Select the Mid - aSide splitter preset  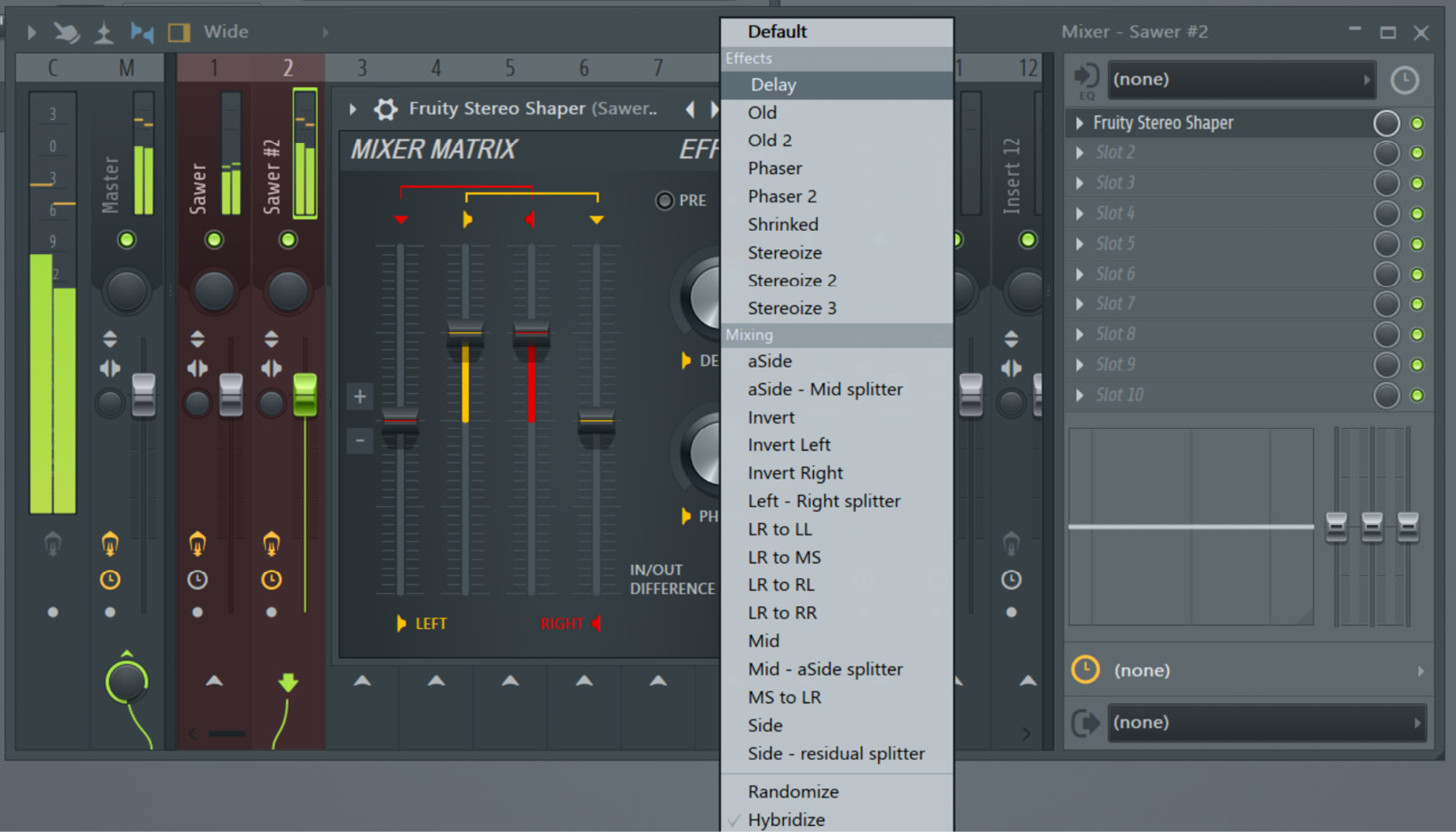coord(837,670)
